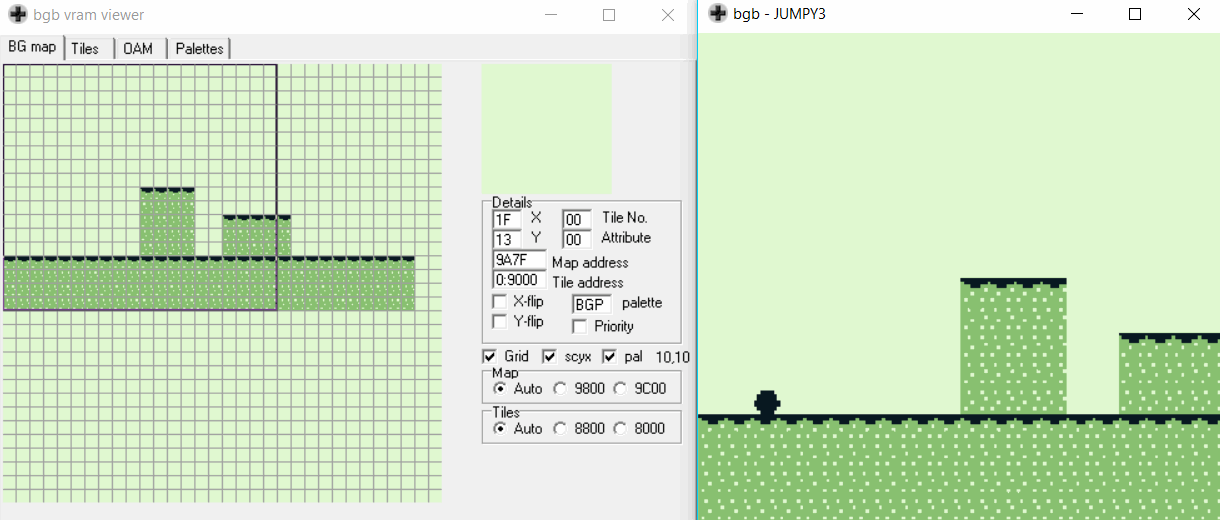Click the Attribute value field
Viewport: 1220px width, 520px height.
[x=577, y=239]
